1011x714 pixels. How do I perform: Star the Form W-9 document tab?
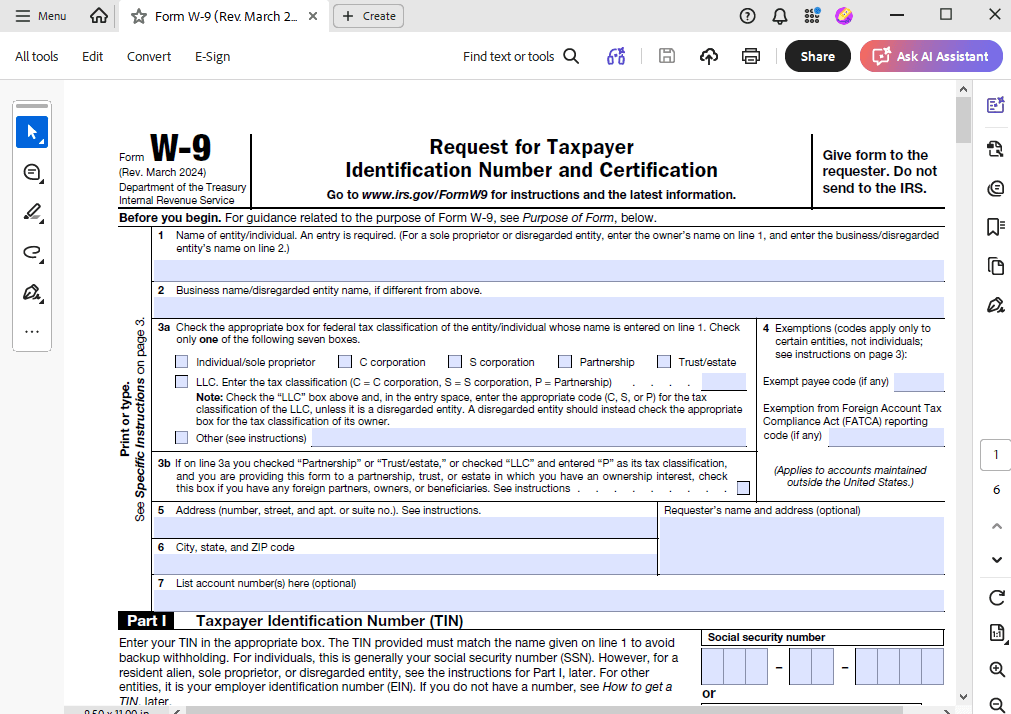coord(139,16)
